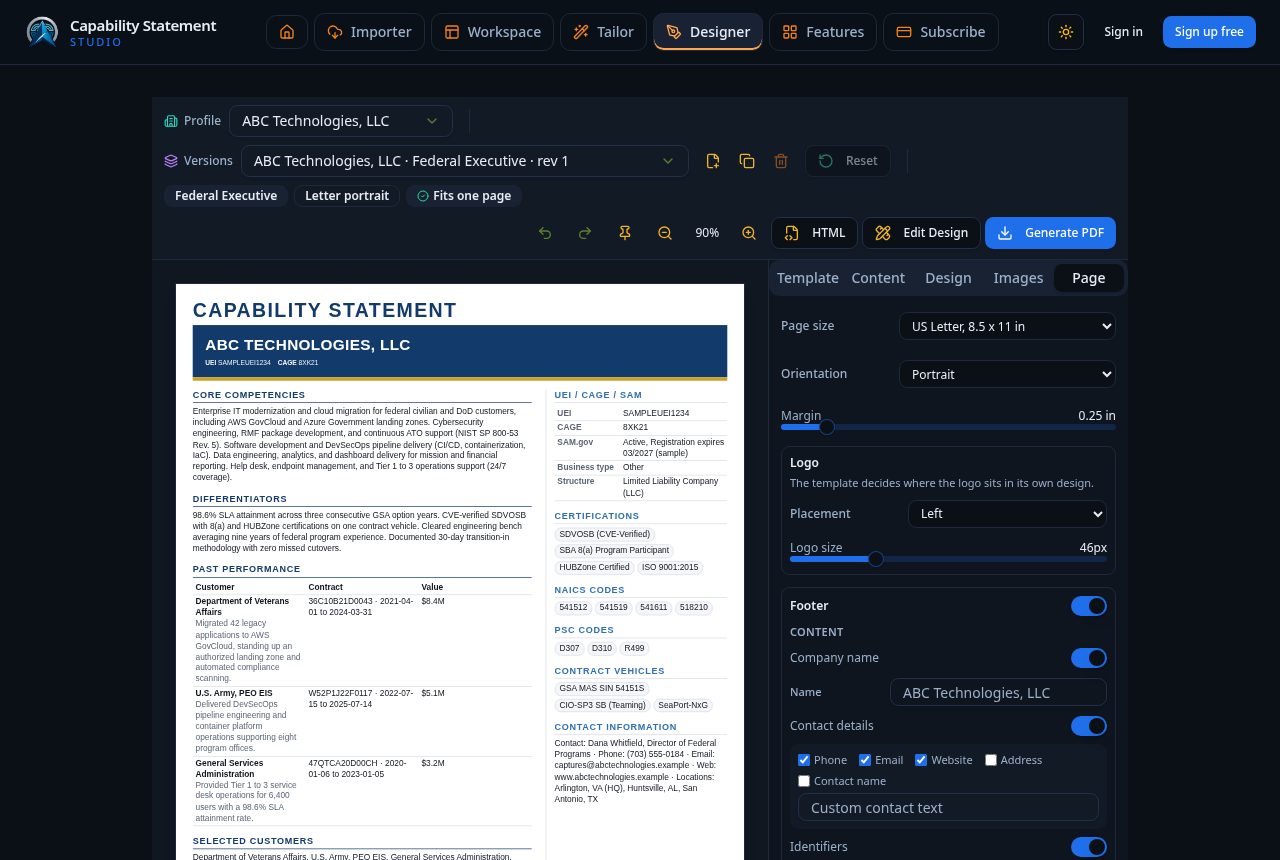1280x860 pixels.
Task: Check the Contact name checkbox
Action: pos(804,781)
